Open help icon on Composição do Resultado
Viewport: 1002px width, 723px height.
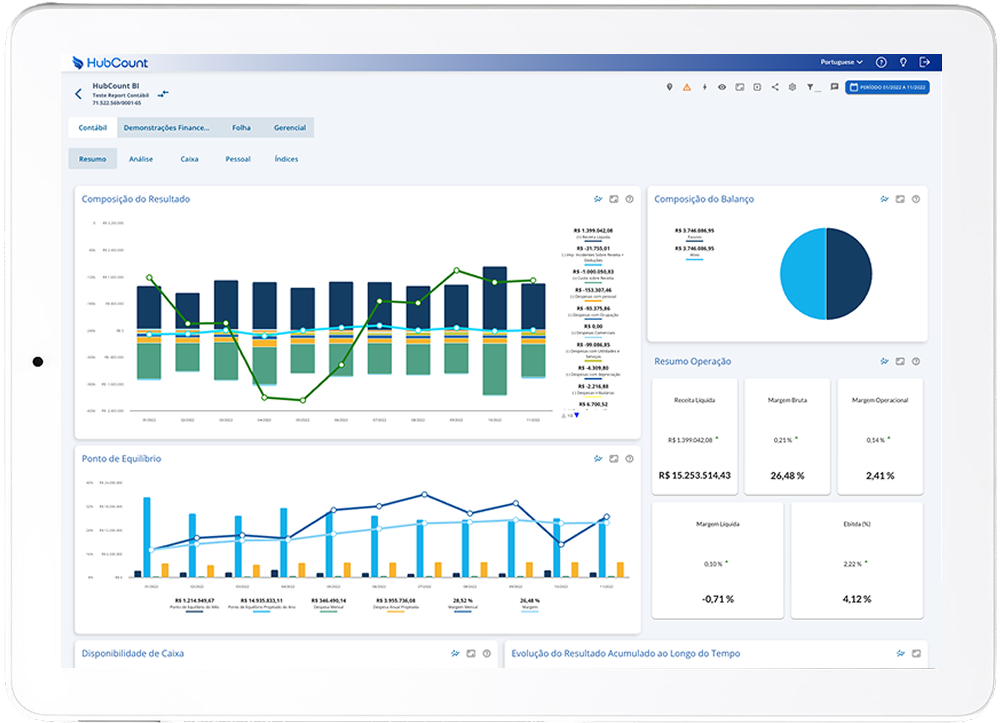coord(629,199)
